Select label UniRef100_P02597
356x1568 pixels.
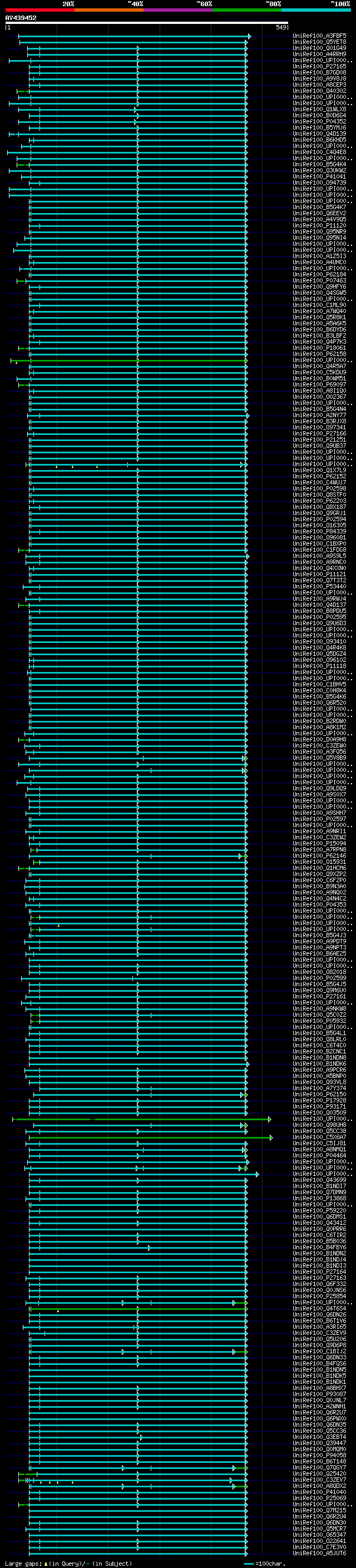tap(319, 819)
